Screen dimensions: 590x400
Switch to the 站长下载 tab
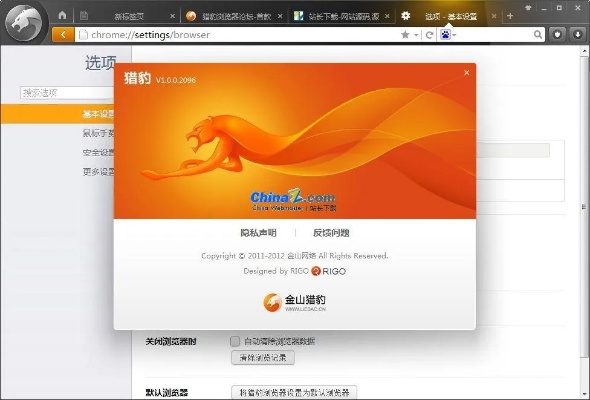[343, 16]
